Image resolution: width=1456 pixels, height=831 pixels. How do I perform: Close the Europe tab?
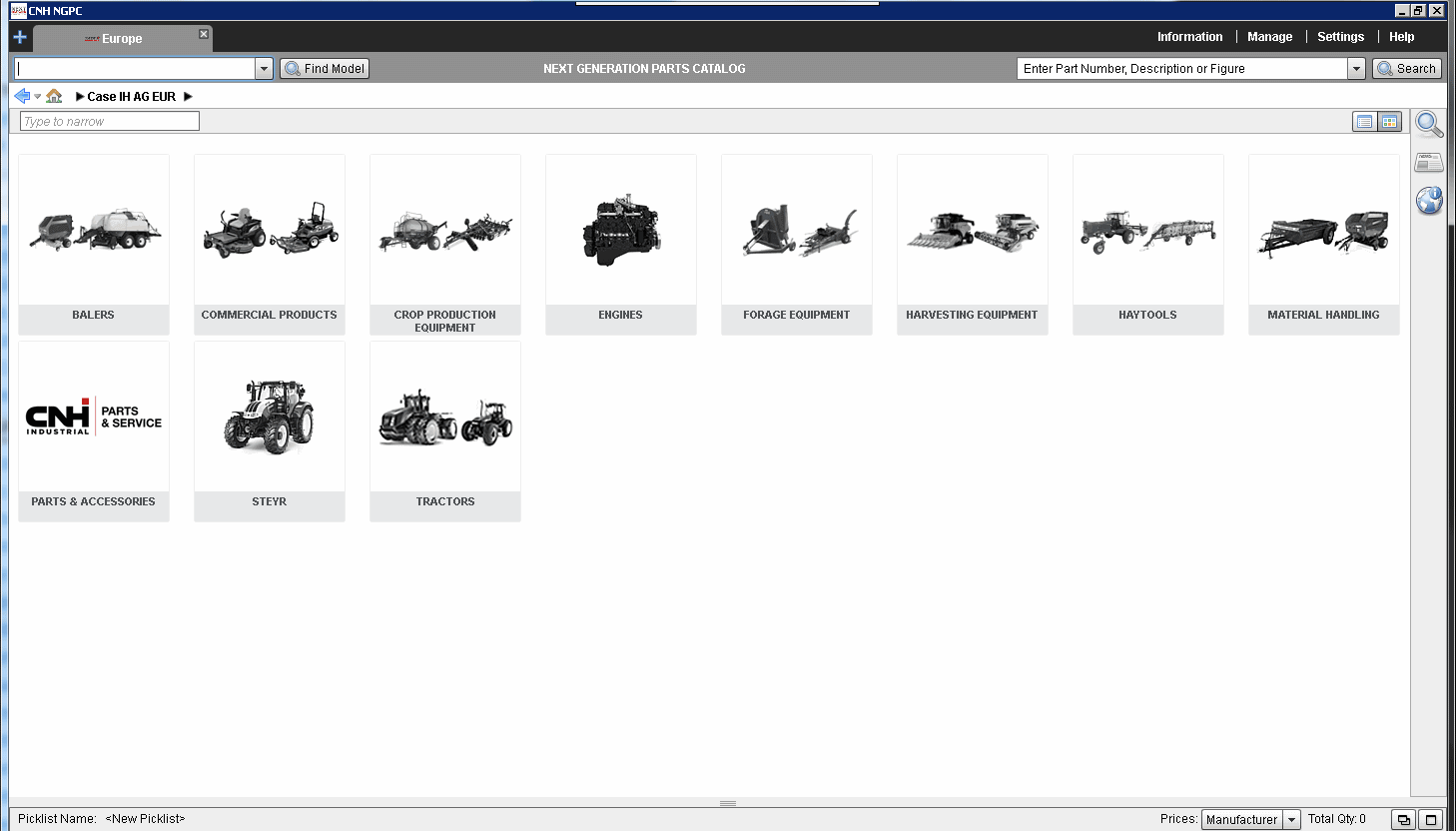(204, 34)
